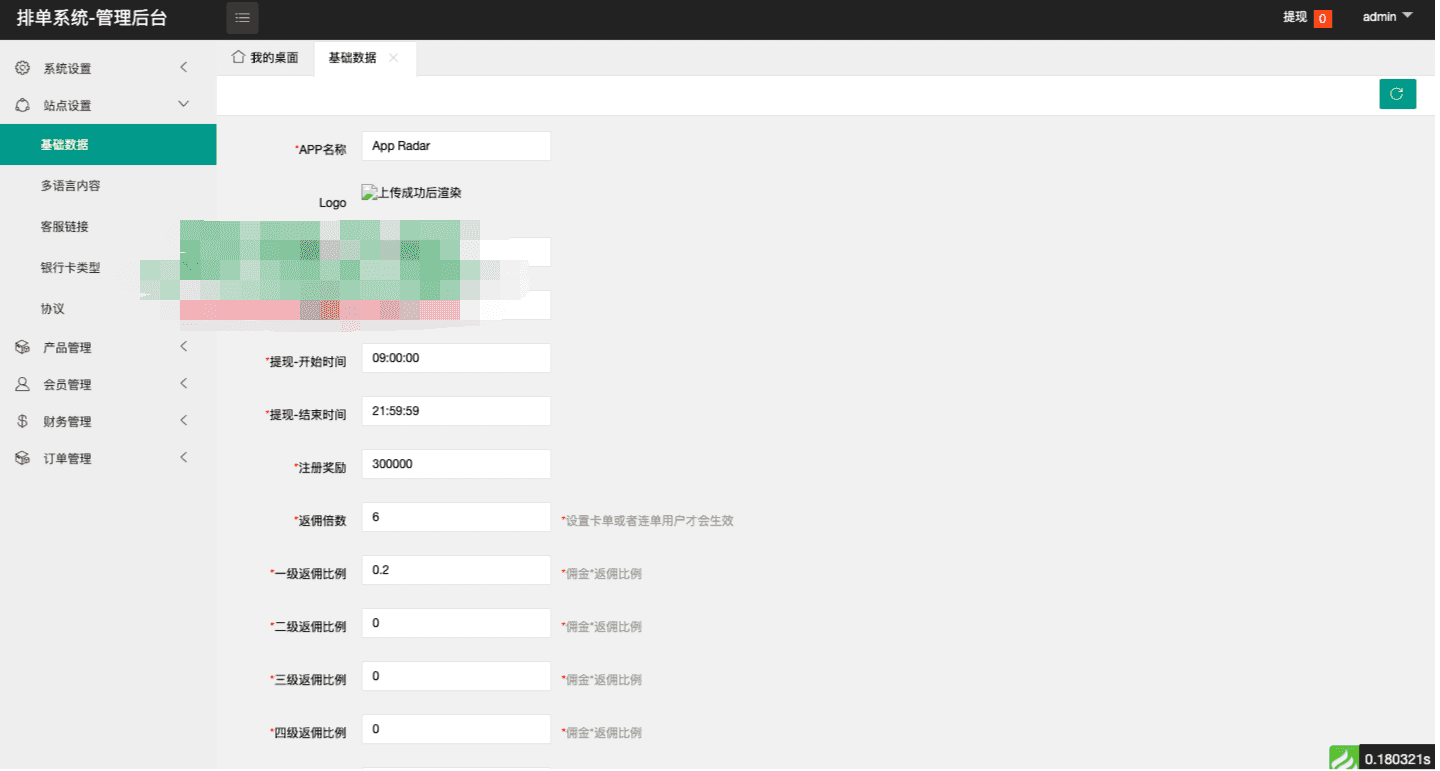Screen dimensions: 1440x771
Task: Close the 基础数据 tab
Action: (393, 58)
